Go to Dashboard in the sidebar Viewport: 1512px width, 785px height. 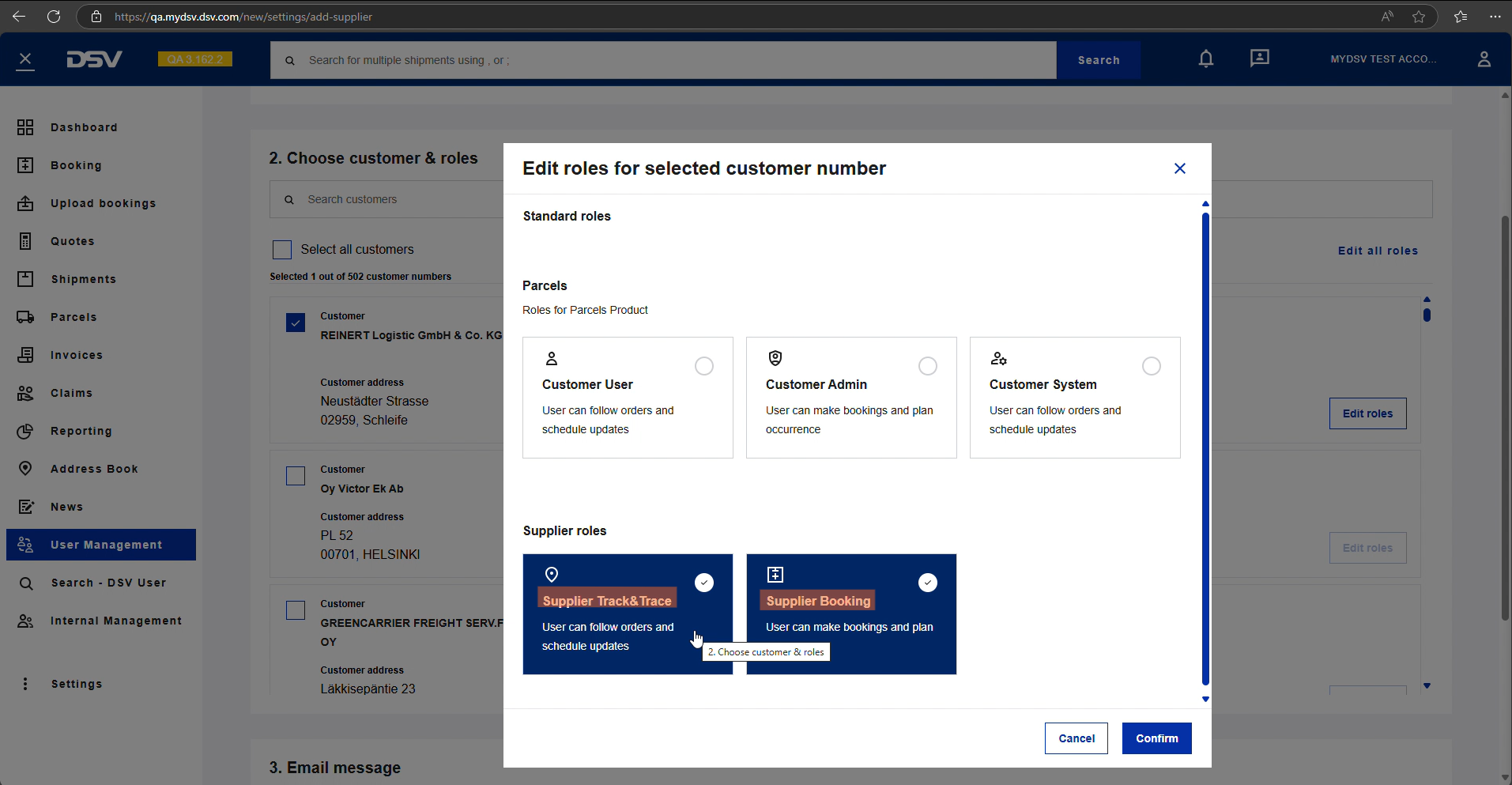click(x=84, y=127)
